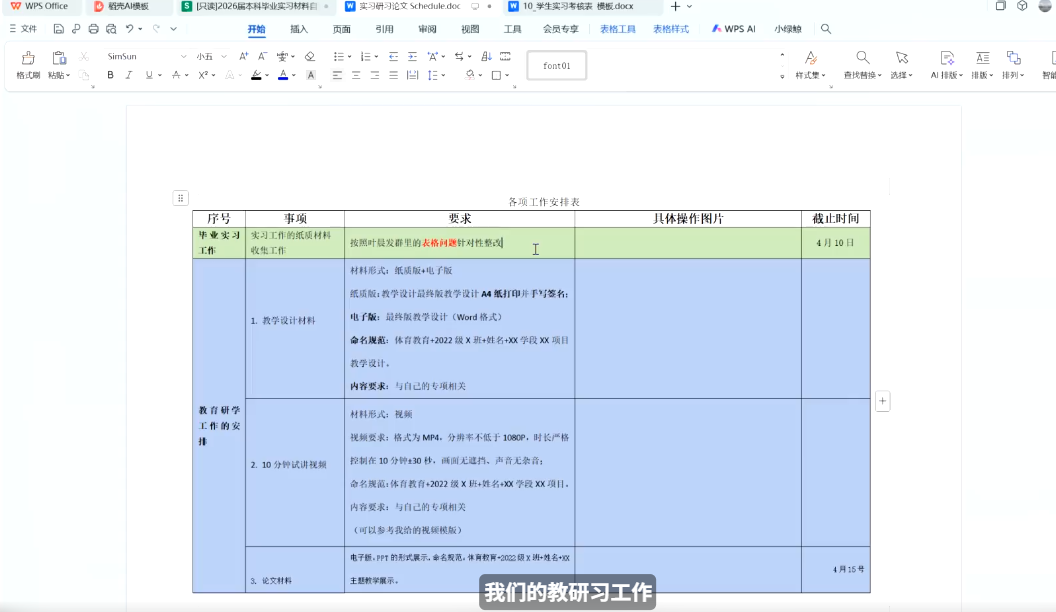The height and width of the screenshot is (612, 1056).
Task: Toggle Italic formatting
Action: 129,75
